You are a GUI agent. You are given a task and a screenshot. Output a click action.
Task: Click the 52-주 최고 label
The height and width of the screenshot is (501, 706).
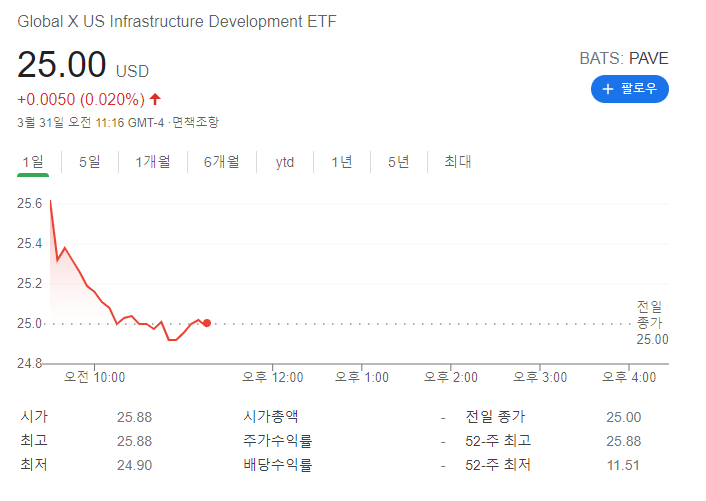point(498,440)
